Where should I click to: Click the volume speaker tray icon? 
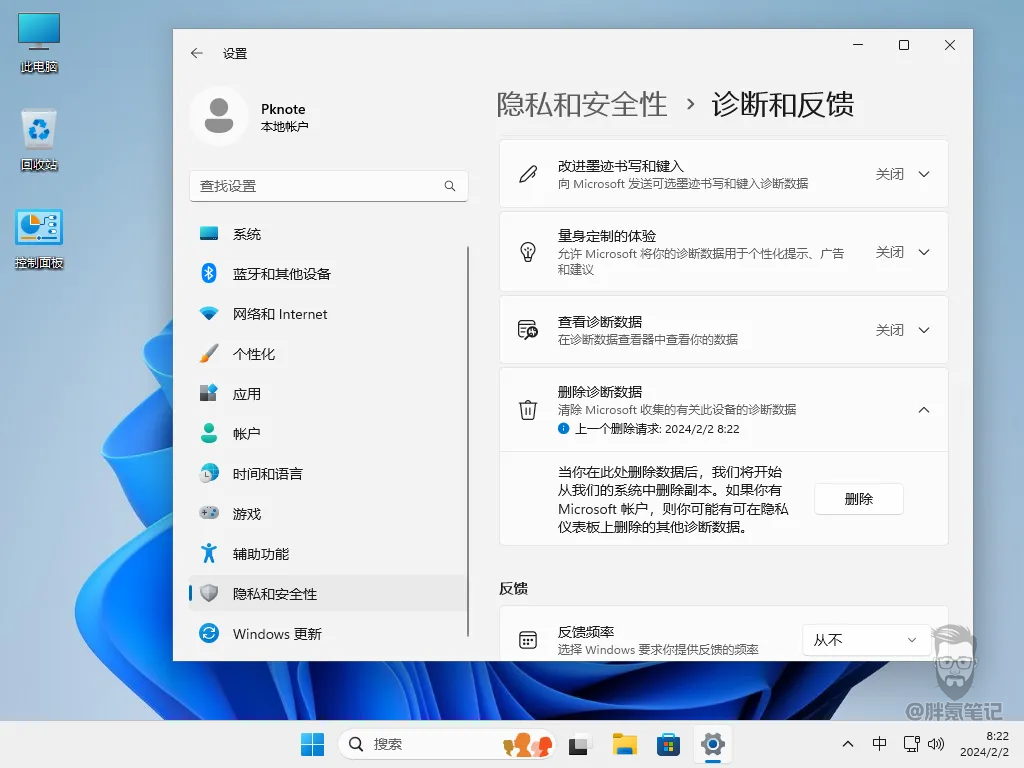click(936, 744)
